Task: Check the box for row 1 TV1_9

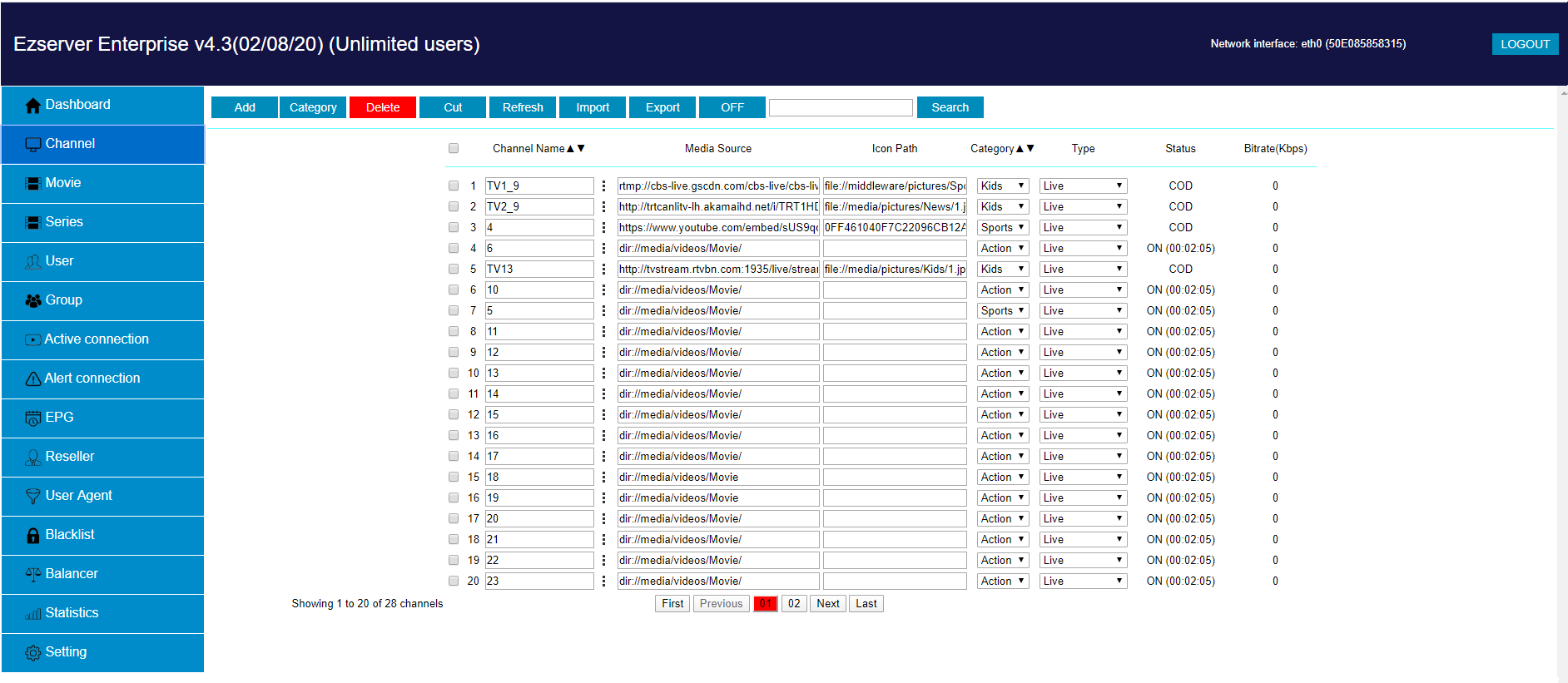Action: point(454,186)
